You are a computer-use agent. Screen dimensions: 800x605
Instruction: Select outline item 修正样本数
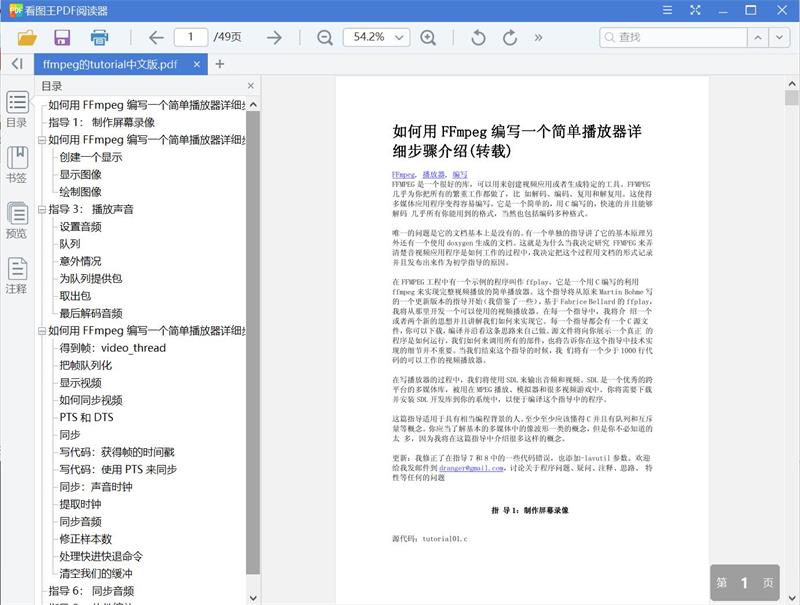tap(86, 539)
